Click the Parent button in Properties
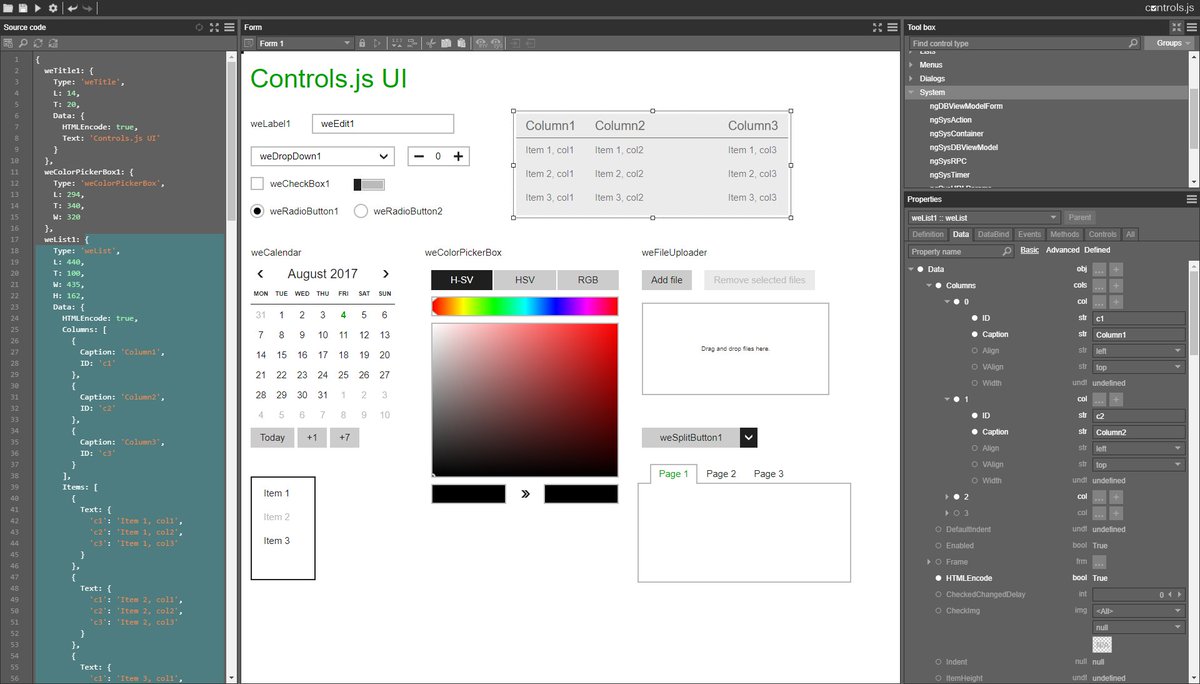Screen dimensions: 1200x684 point(1080,217)
